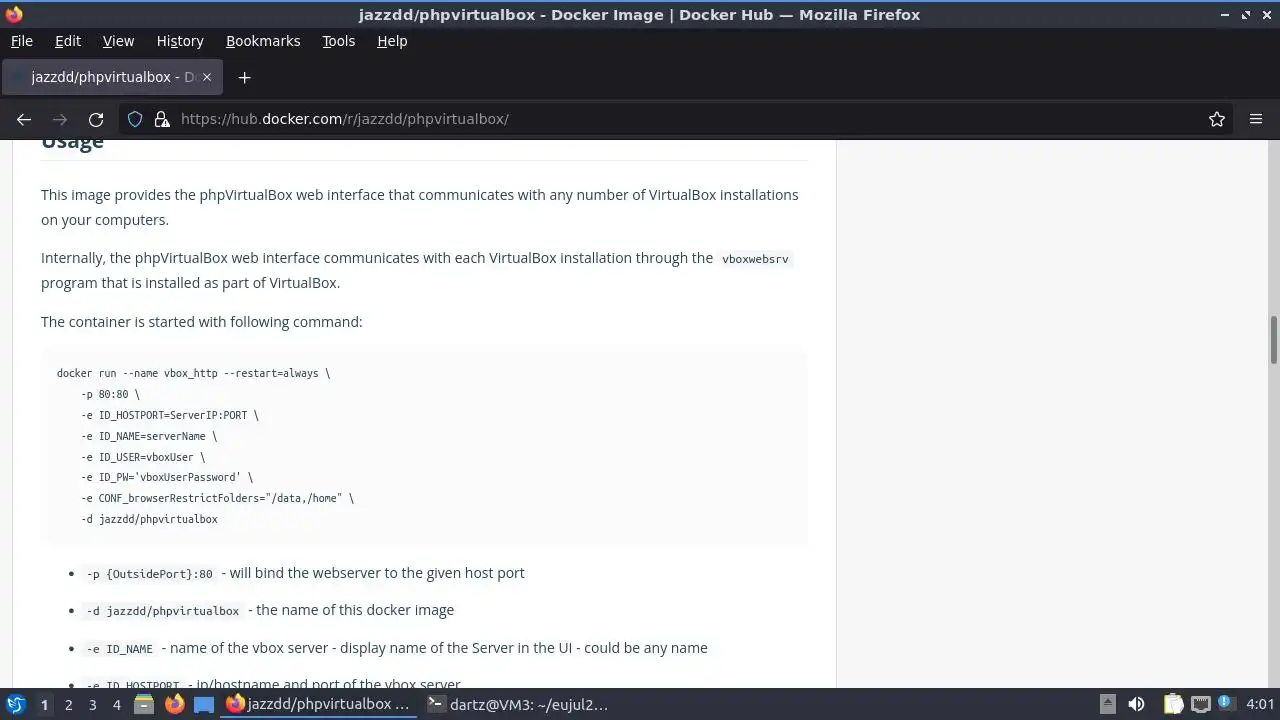The height and width of the screenshot is (720, 1280).
Task: Click the ID_PW='vboxUserPassword' code line
Action: [x=167, y=478]
